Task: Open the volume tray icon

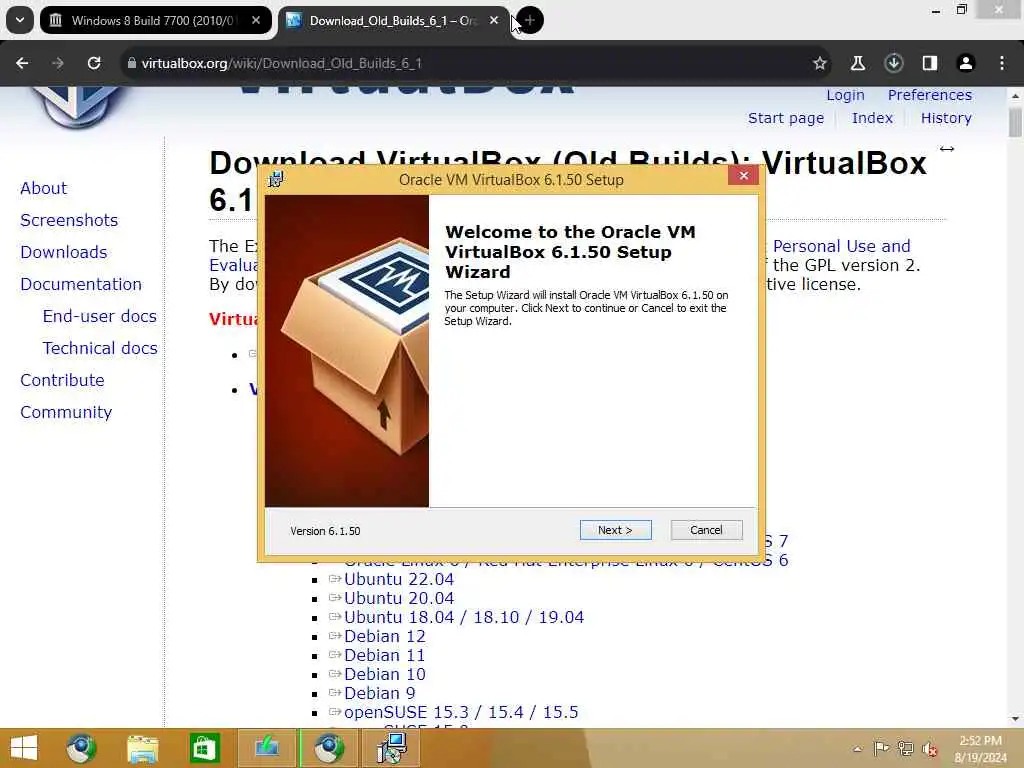Action: click(x=929, y=749)
